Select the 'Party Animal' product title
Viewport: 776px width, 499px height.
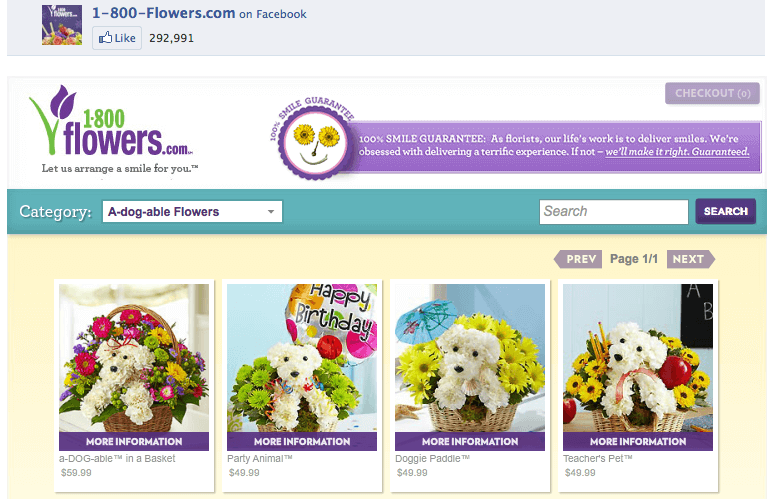tap(260, 458)
